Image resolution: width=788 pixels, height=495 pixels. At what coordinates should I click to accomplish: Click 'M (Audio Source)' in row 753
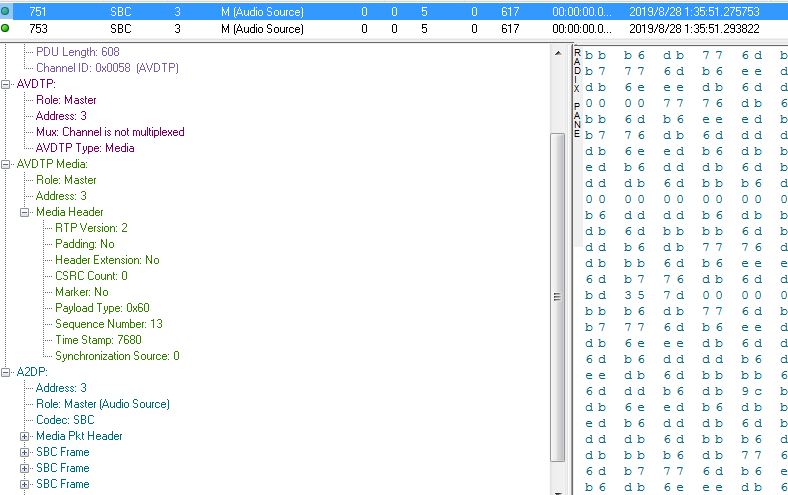[262, 29]
